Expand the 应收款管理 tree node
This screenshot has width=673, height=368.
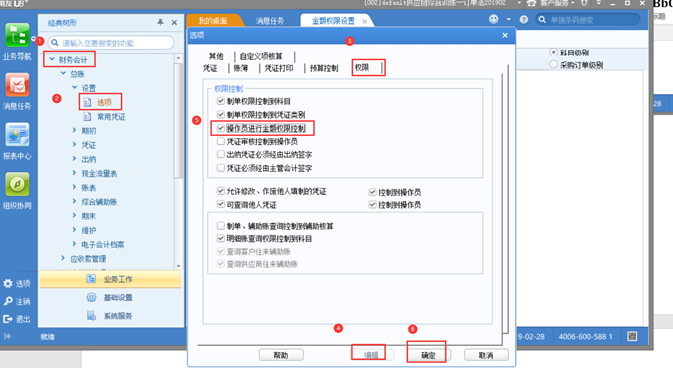pos(63,258)
